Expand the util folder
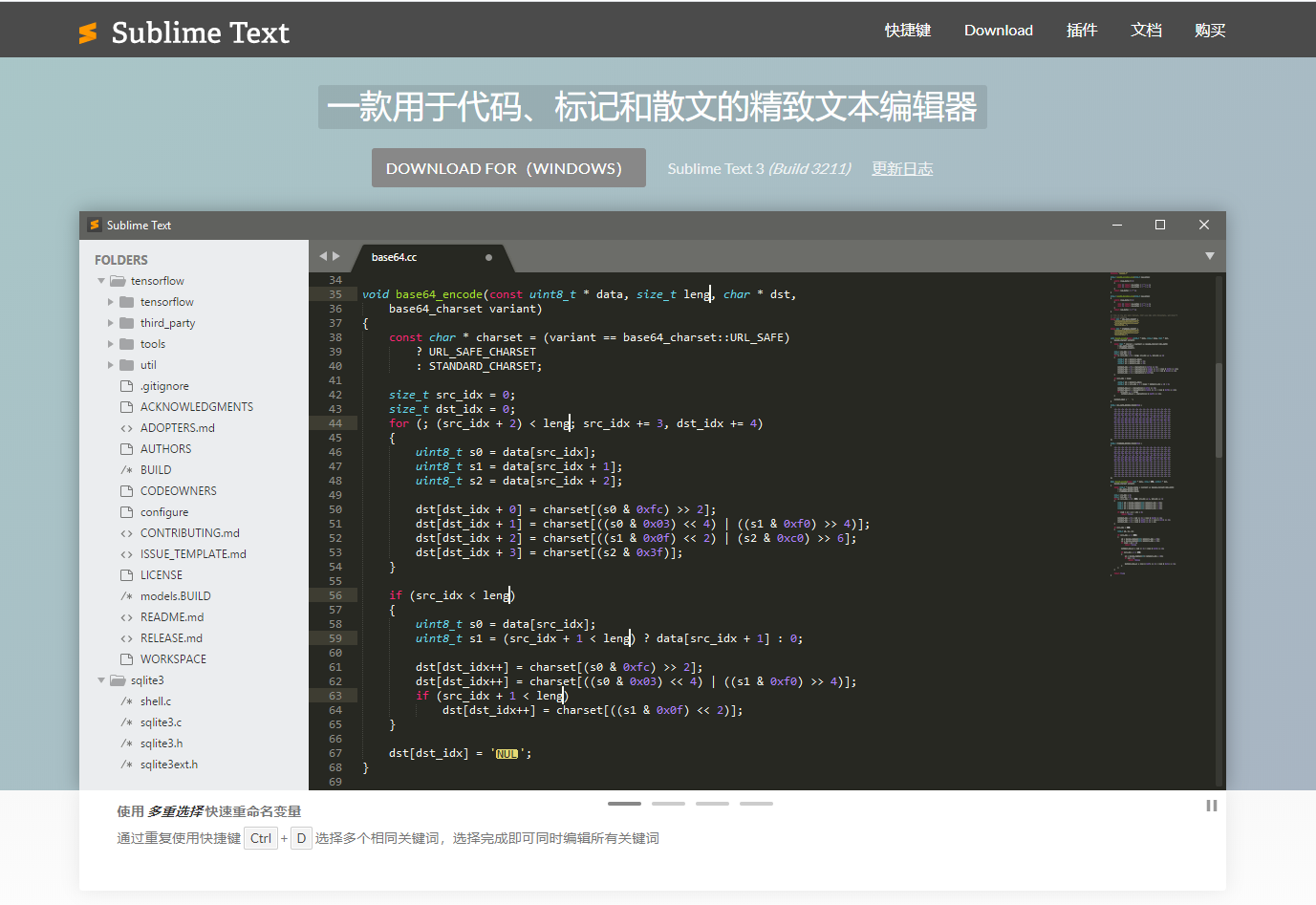 click(x=111, y=365)
